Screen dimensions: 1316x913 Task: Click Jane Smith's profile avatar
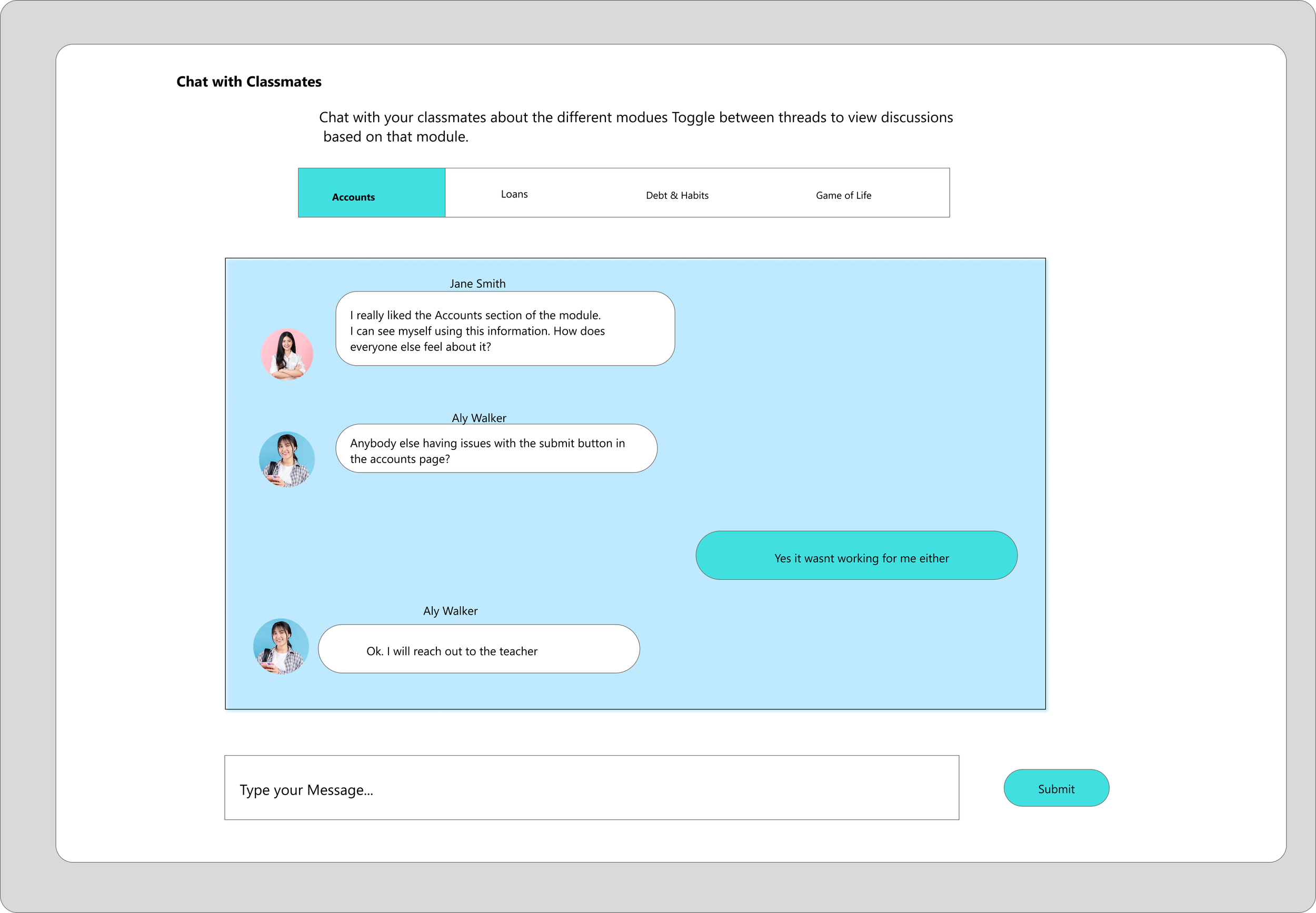[x=287, y=354]
